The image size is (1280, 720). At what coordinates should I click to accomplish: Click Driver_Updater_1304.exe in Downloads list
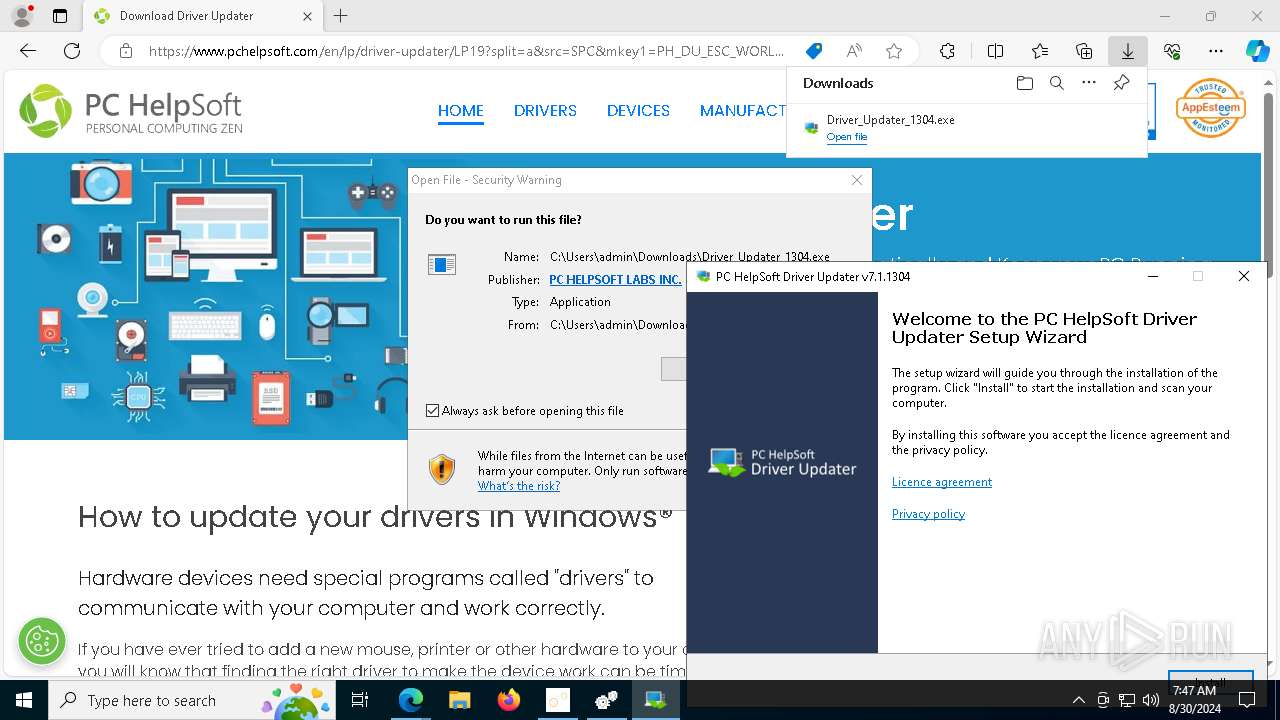pos(891,120)
